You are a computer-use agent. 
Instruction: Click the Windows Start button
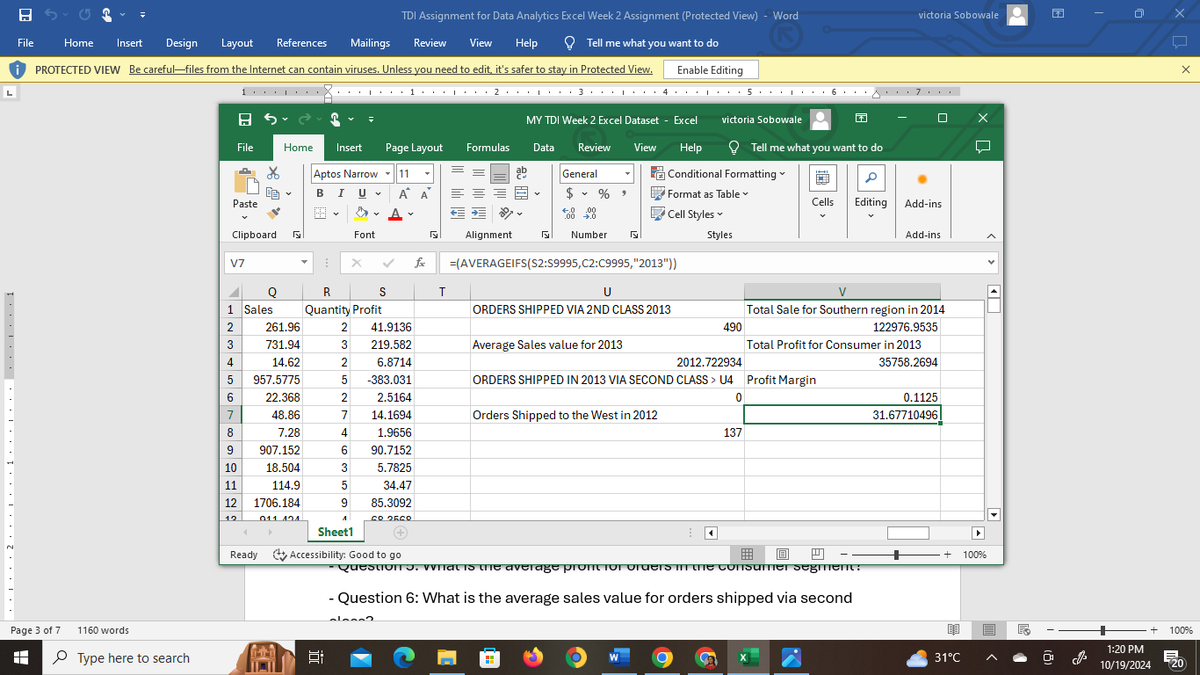(20, 658)
